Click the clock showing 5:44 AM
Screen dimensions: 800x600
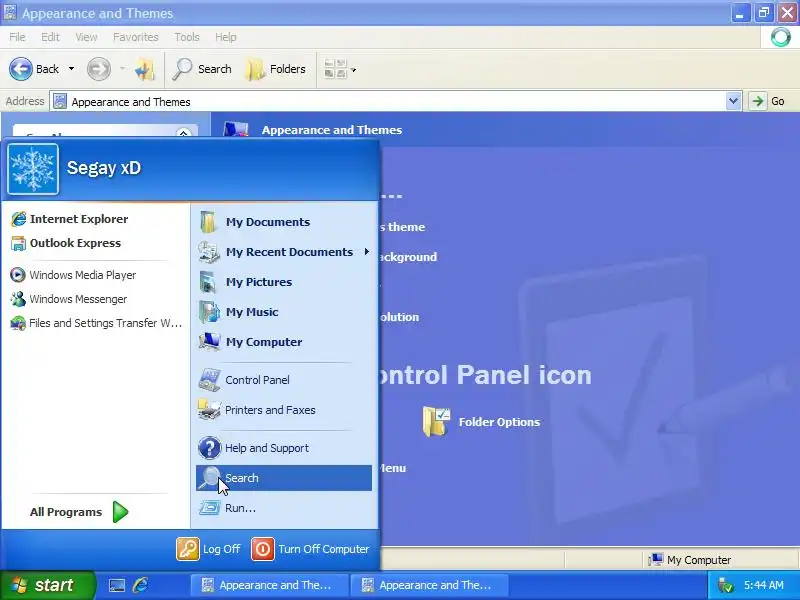tap(764, 585)
